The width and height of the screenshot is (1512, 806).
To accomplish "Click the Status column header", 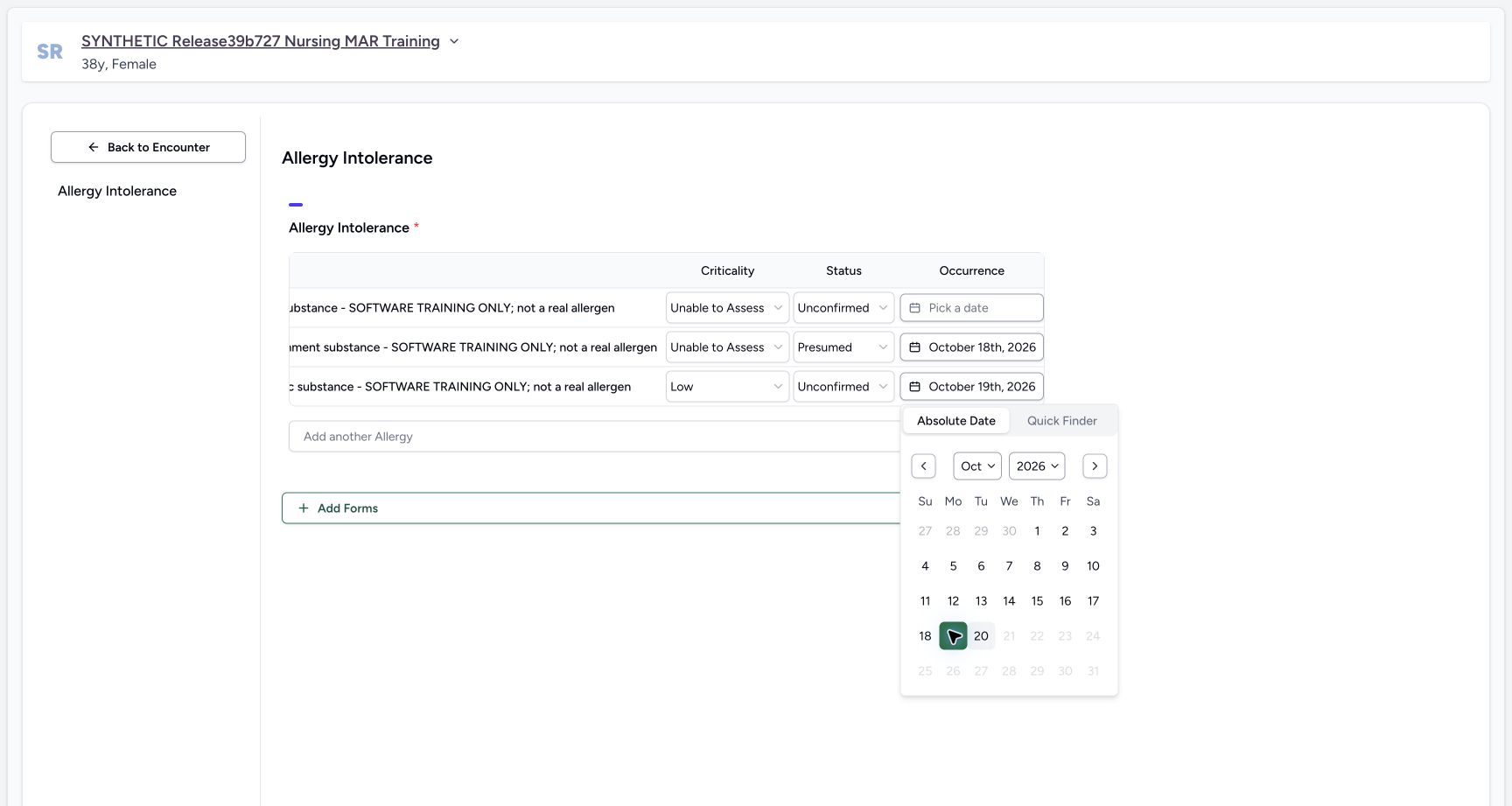I will coord(843,271).
